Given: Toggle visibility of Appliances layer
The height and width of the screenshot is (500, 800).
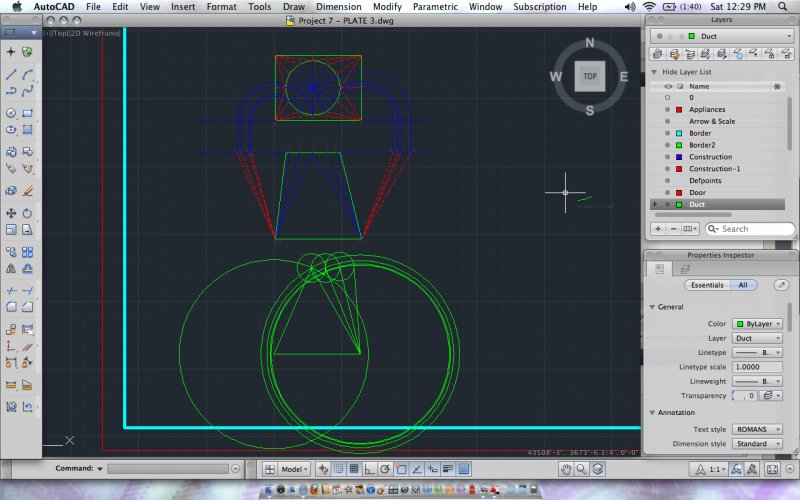Looking at the screenshot, I should pyautogui.click(x=667, y=109).
